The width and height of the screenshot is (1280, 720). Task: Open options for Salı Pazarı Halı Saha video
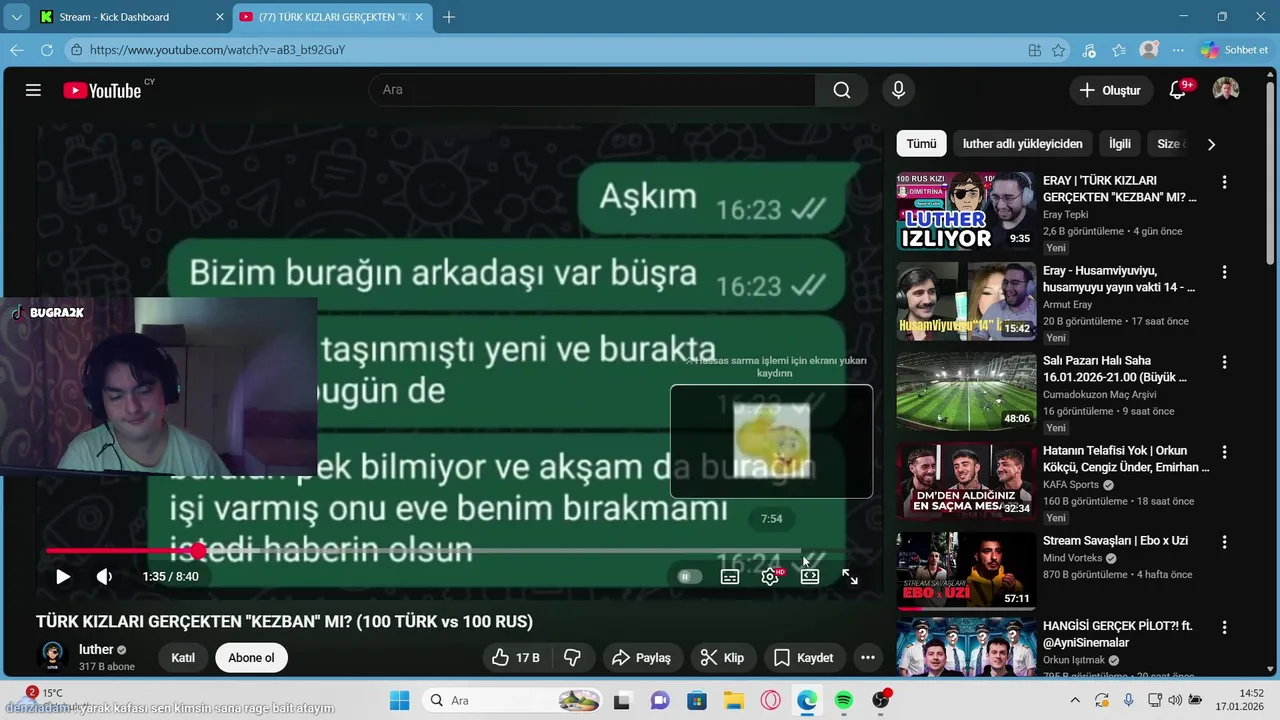coord(1224,362)
